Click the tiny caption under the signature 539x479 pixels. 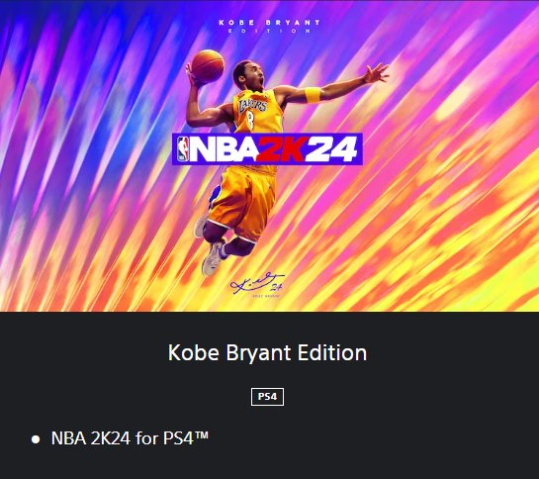point(266,296)
